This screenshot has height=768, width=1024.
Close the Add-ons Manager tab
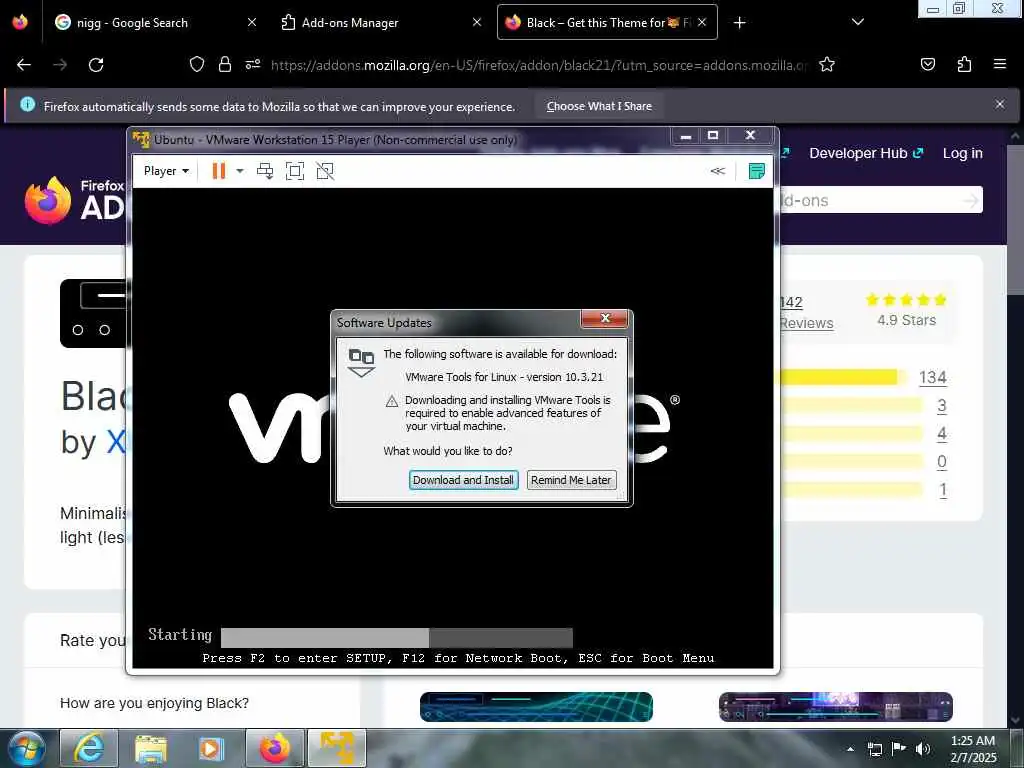pyautogui.click(x=477, y=23)
